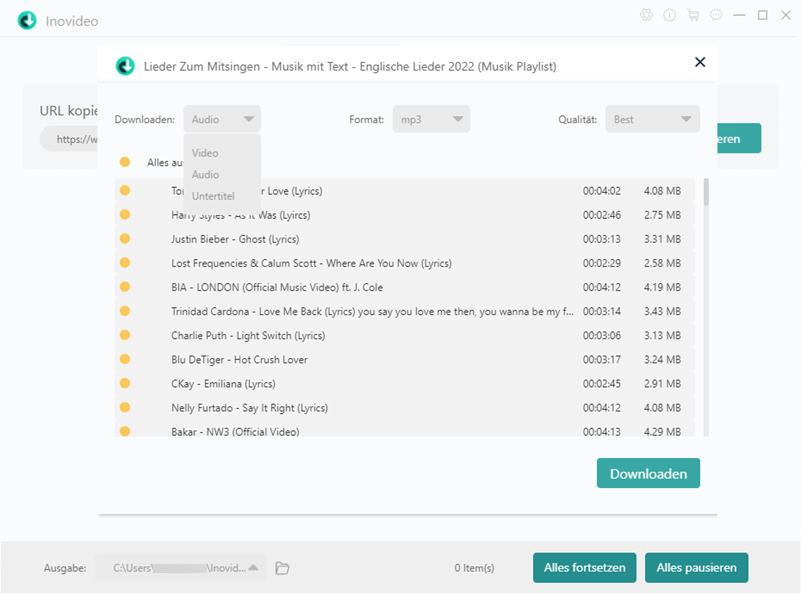Click the playlist title text in dialog header
This screenshot has height=594, width=801.
coord(350,66)
